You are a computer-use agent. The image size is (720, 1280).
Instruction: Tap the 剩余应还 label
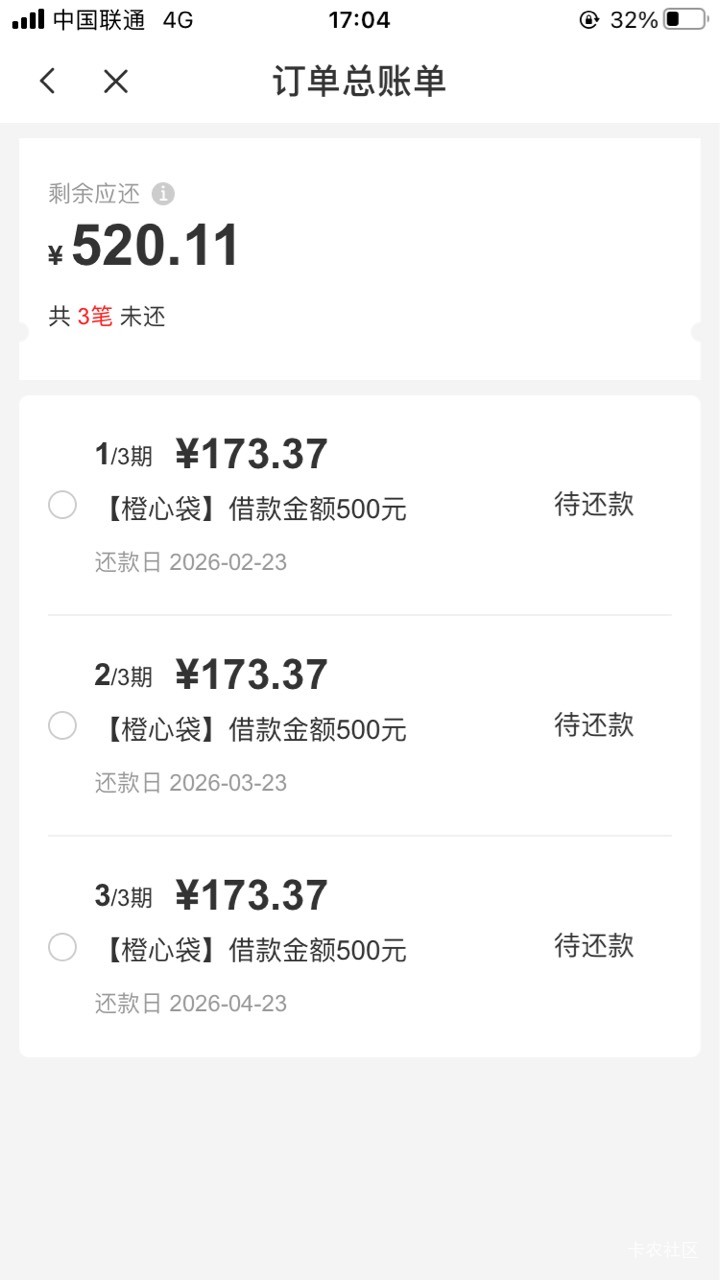coord(94,194)
